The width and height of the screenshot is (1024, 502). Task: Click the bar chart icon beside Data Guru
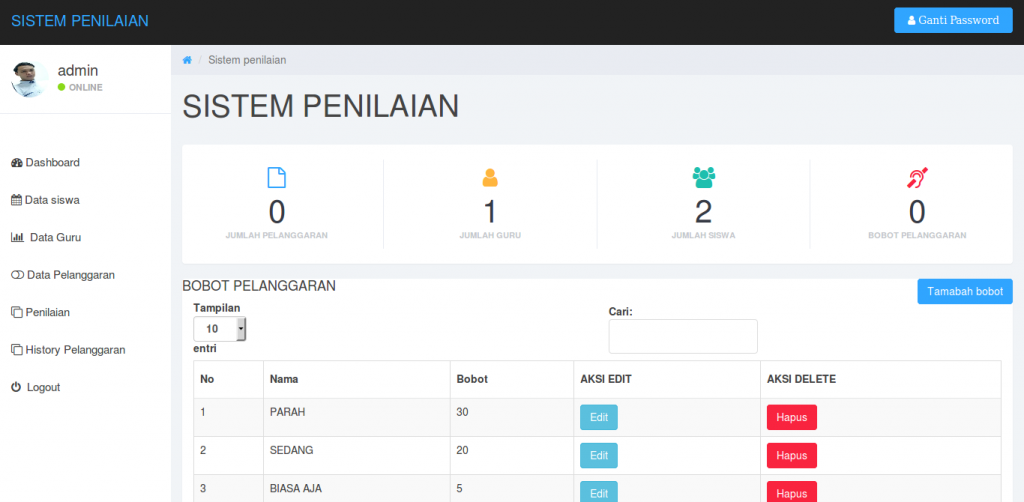18,238
